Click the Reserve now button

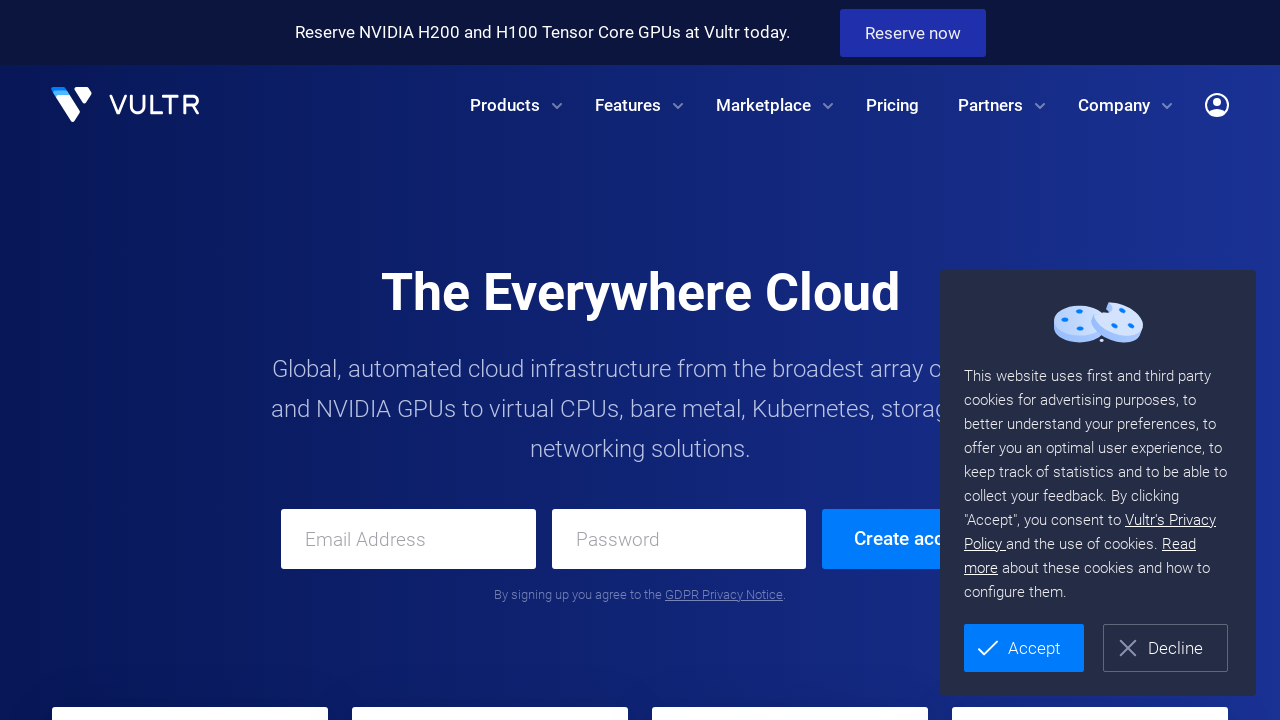(912, 32)
